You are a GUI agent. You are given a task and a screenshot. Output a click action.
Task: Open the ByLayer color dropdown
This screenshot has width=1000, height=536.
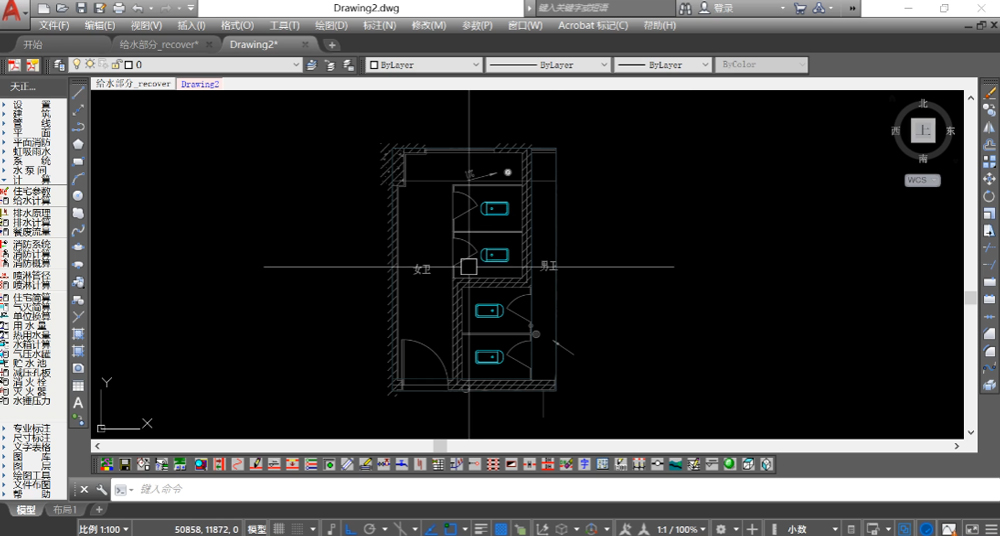click(x=475, y=65)
